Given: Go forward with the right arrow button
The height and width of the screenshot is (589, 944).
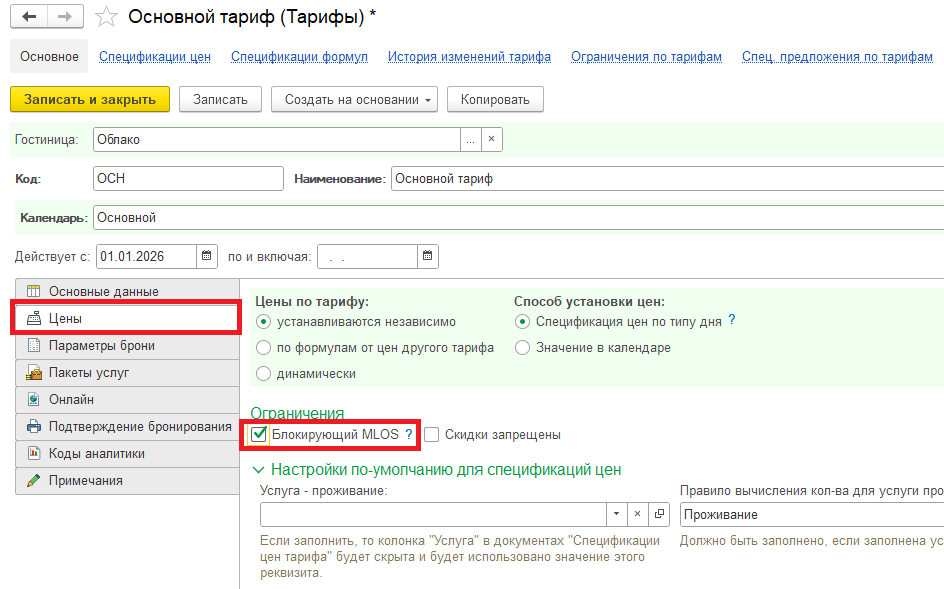Looking at the screenshot, I should point(65,17).
